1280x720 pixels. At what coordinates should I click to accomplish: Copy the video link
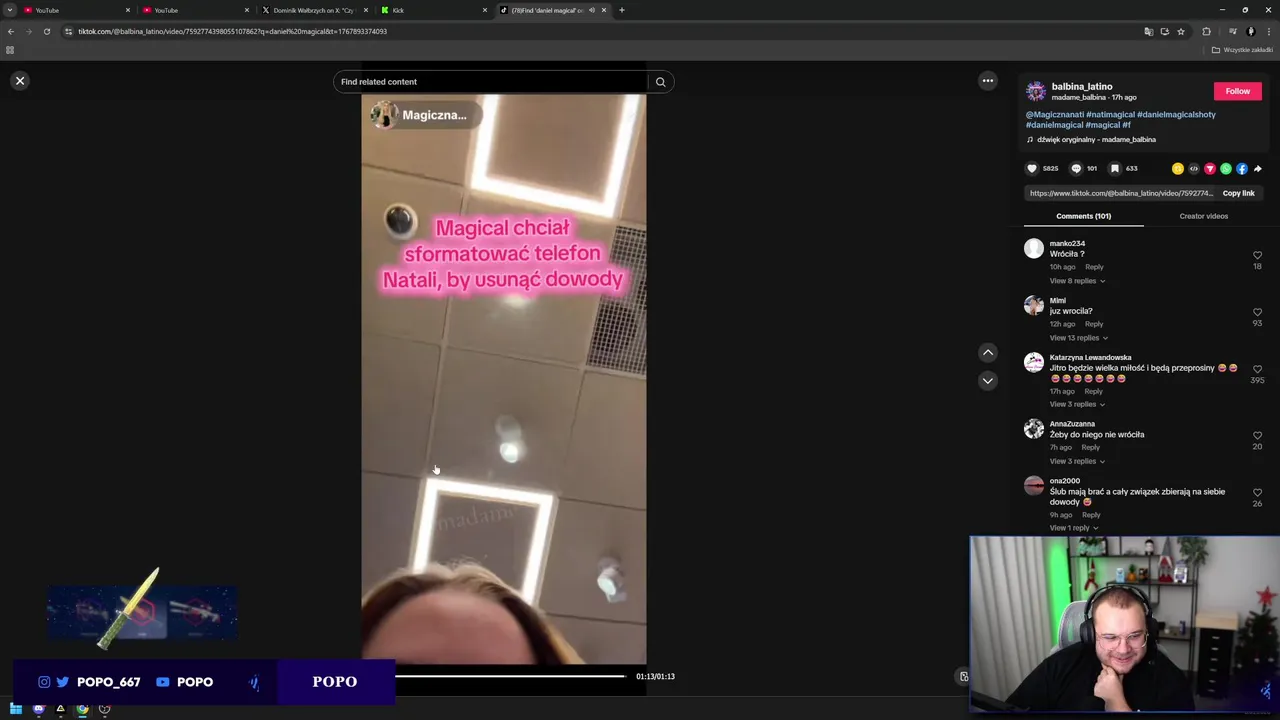(1238, 193)
